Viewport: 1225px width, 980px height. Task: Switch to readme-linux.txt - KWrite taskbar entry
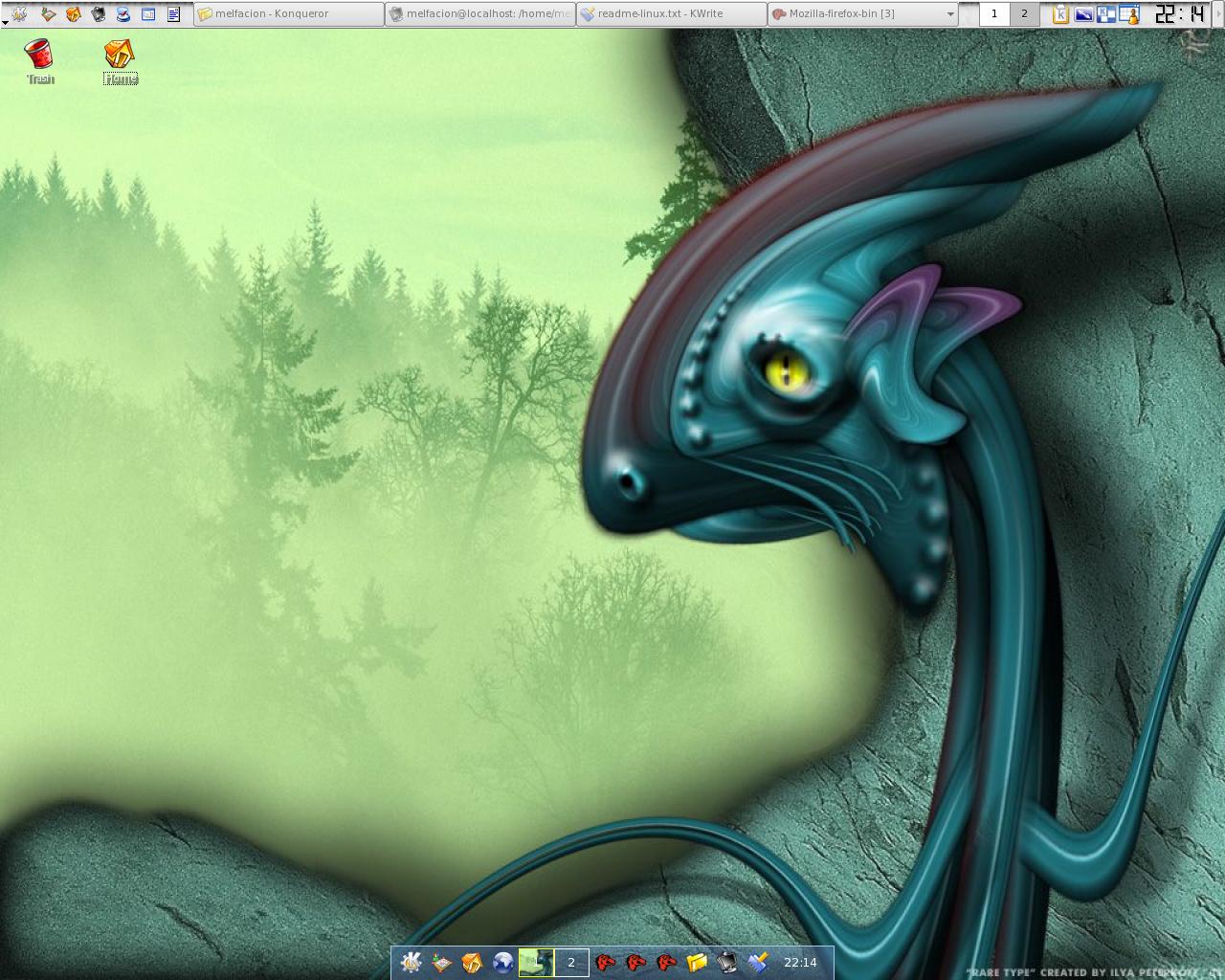point(671,14)
